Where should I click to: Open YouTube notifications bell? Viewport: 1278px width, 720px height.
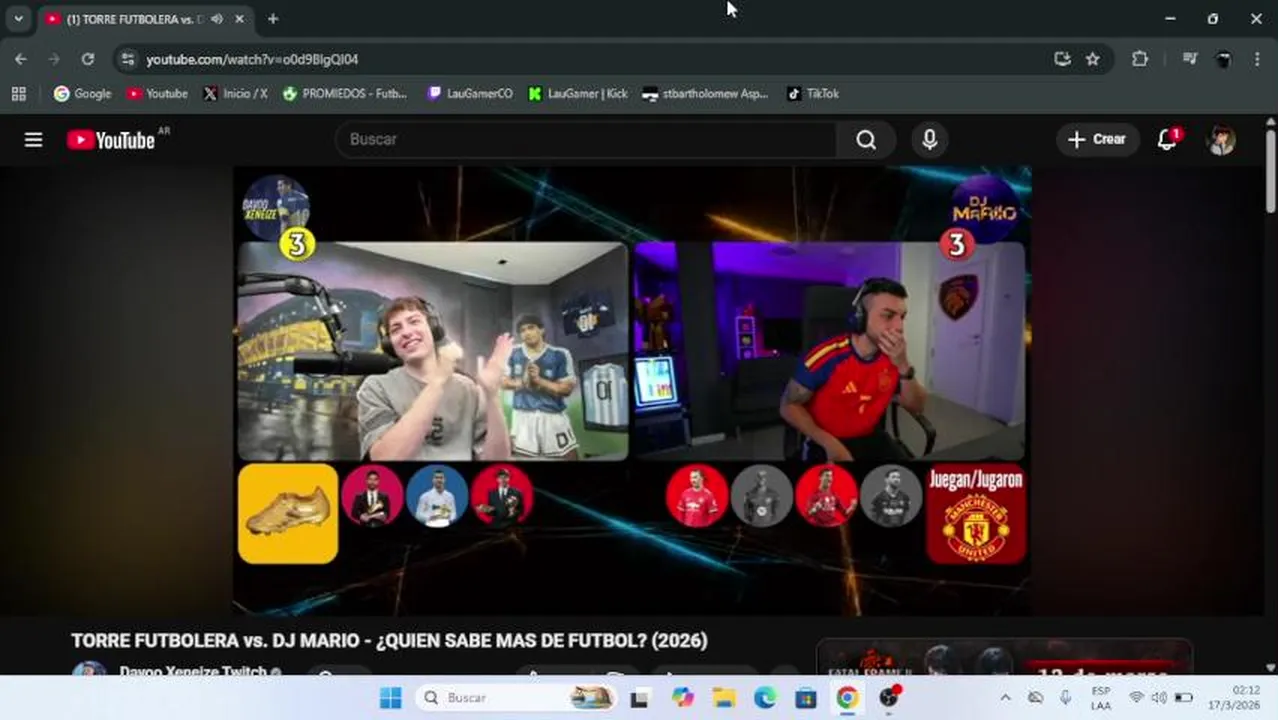[1167, 140]
